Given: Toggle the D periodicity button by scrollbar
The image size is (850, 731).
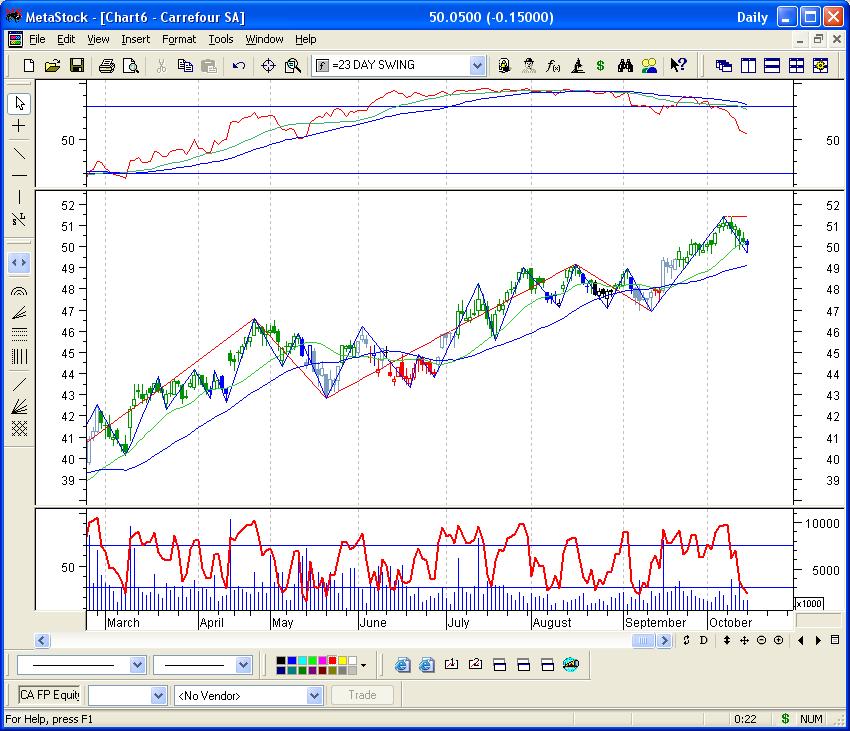Looking at the screenshot, I should pyautogui.click(x=704, y=641).
